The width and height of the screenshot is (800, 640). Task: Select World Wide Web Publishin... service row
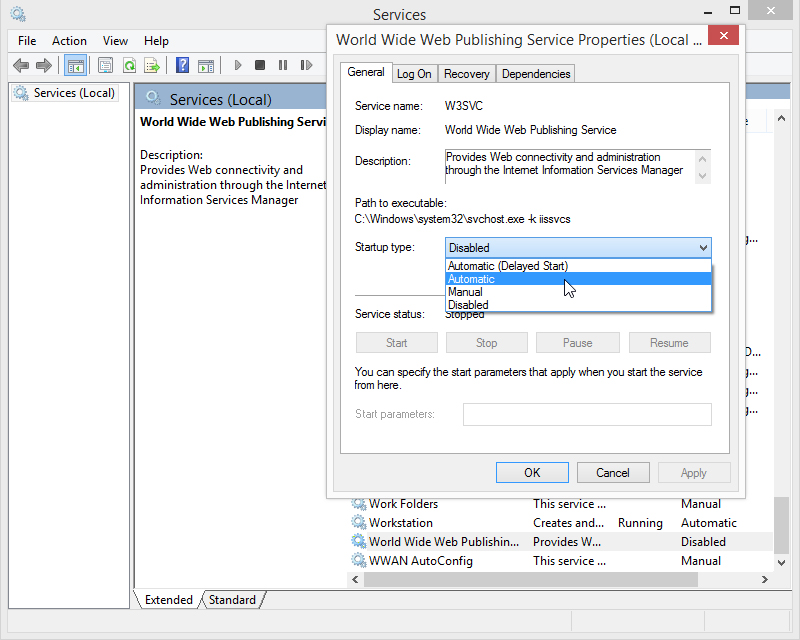(561, 541)
